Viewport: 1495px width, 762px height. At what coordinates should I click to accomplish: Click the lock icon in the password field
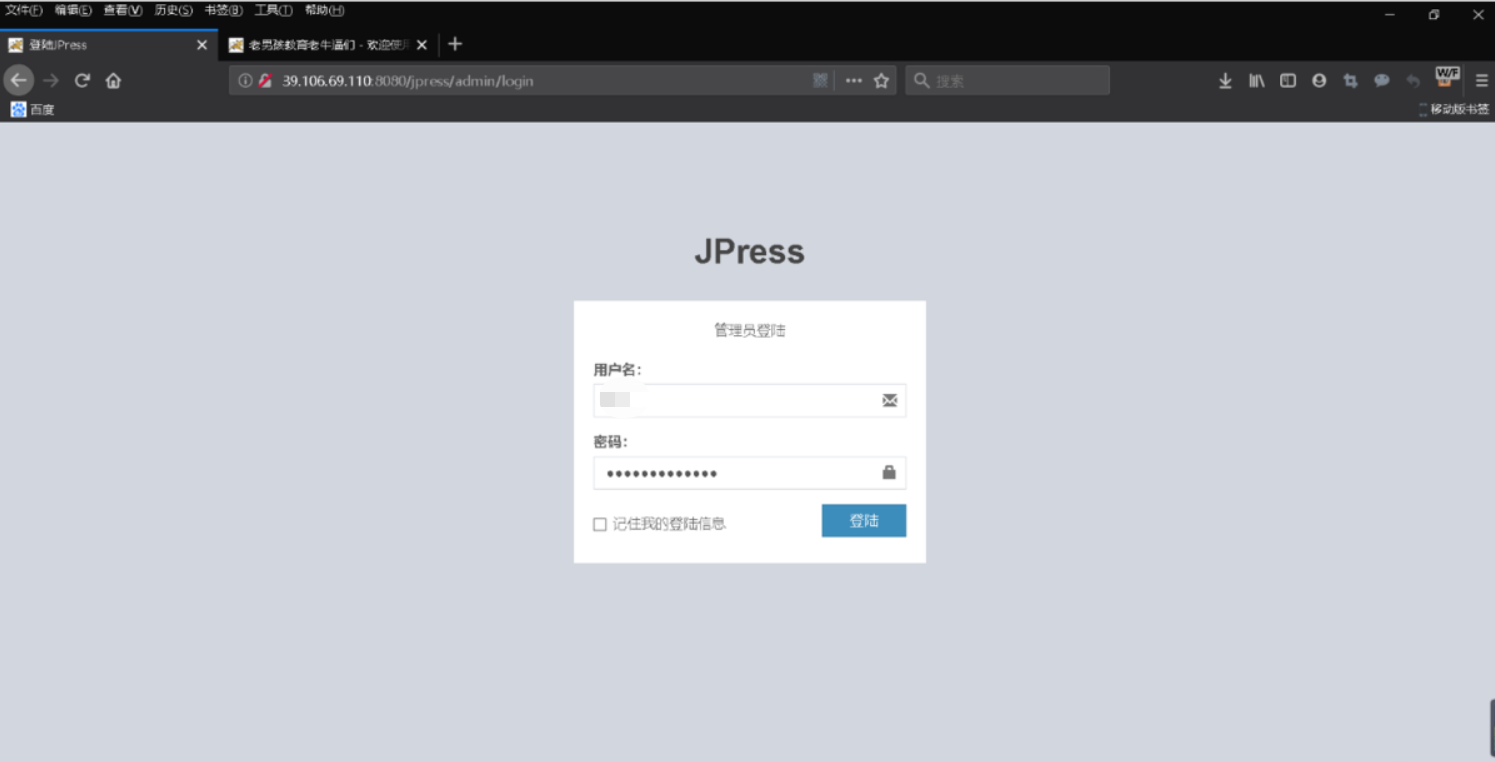pyautogui.click(x=889, y=472)
